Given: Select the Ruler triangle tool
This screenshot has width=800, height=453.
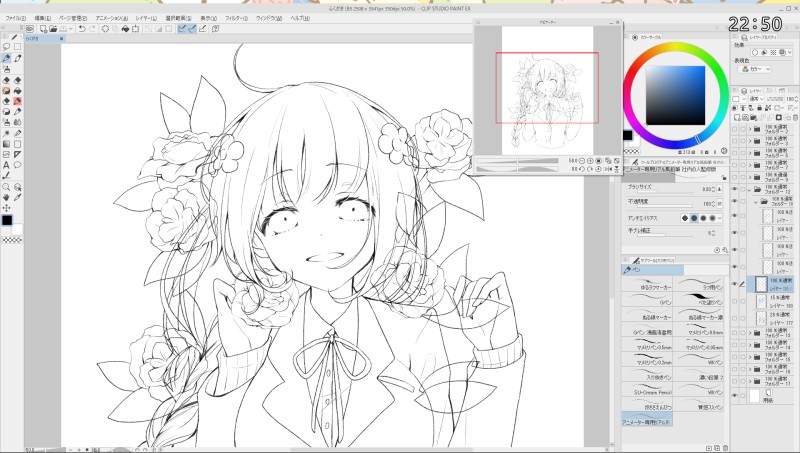Looking at the screenshot, I should [18, 155].
